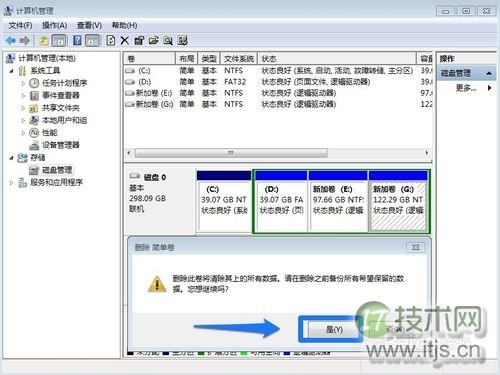Expand the 本地用户和组 node arrow
This screenshot has height=375, width=500.
point(23,120)
